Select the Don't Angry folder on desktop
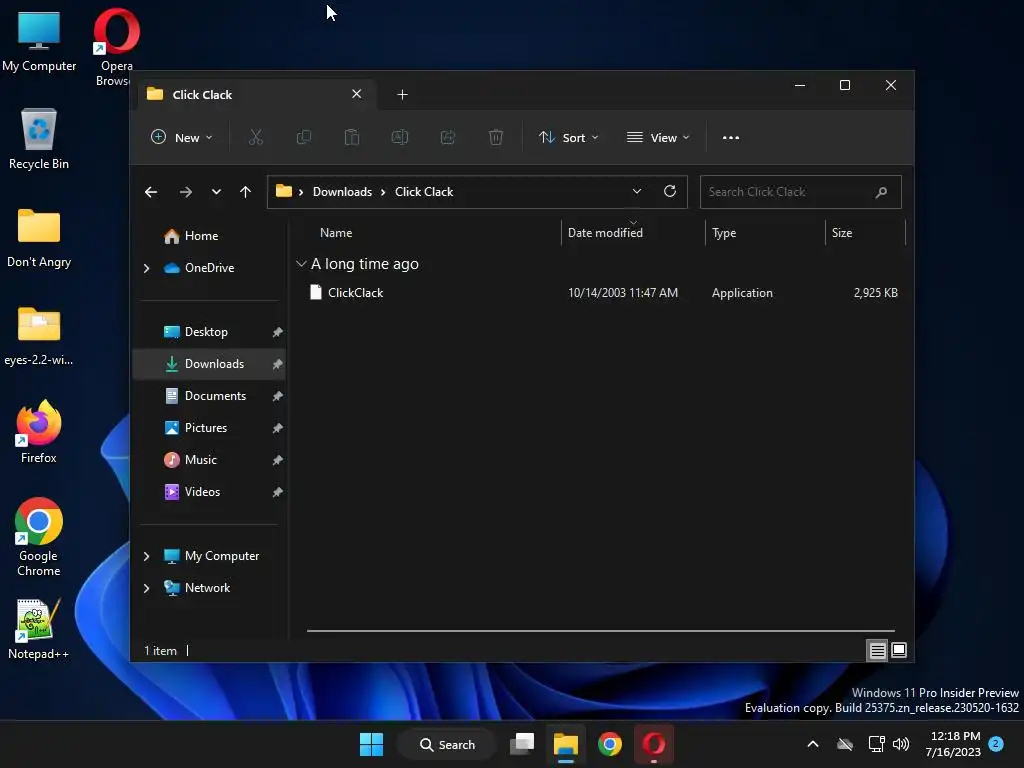The image size is (1024, 768). click(x=39, y=238)
